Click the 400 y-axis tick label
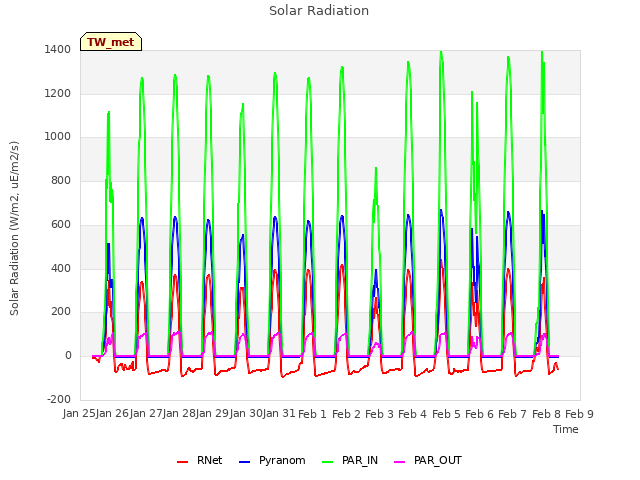Viewport: 640px width, 480px height. [x=61, y=269]
